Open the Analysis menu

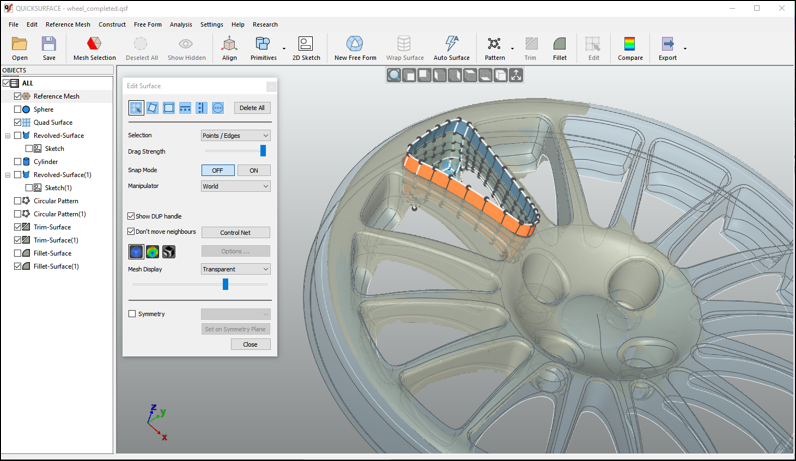181,24
